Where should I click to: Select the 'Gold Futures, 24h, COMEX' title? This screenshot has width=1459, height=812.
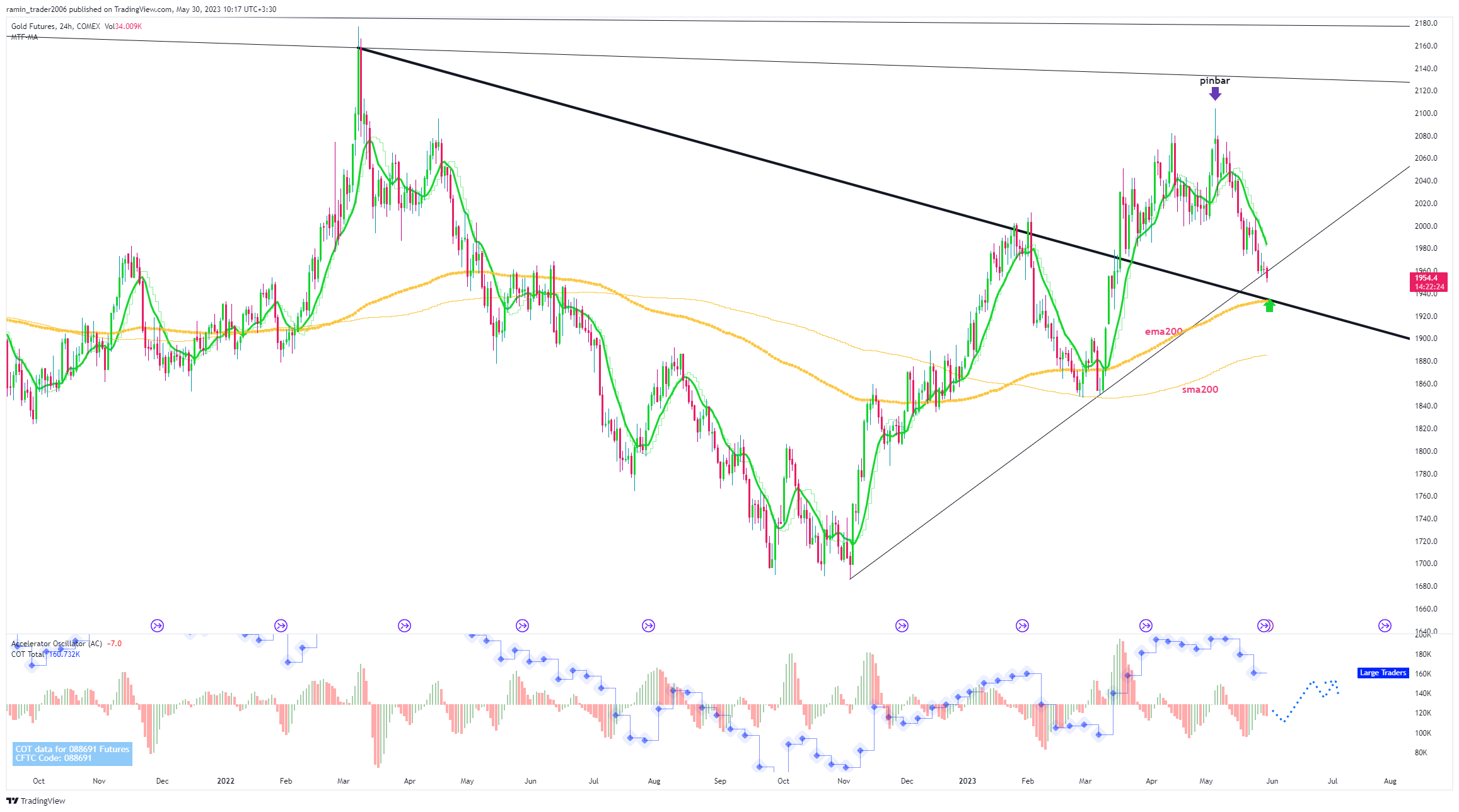[55, 26]
